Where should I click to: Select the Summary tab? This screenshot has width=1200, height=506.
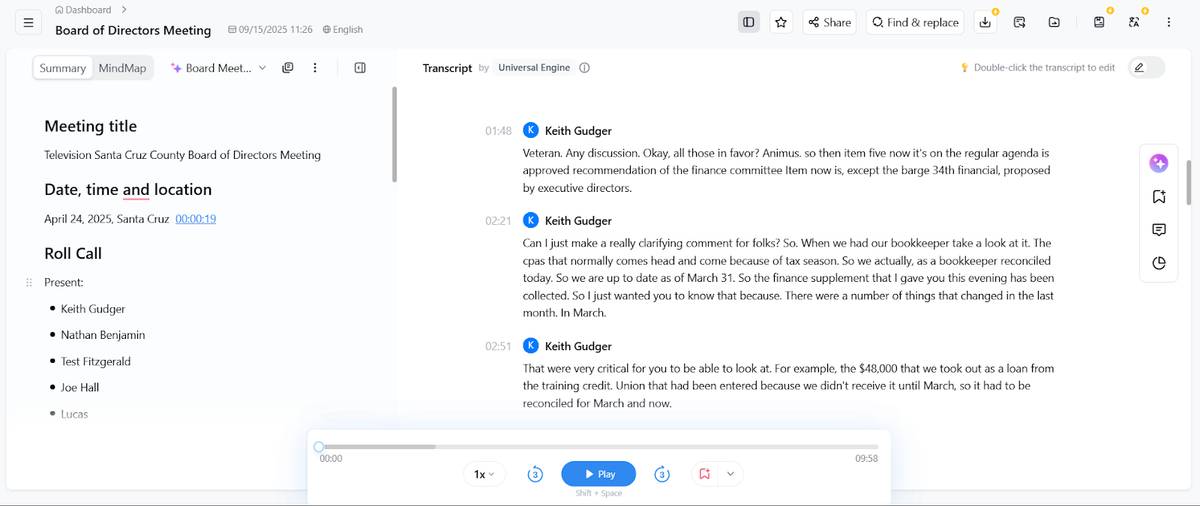tap(63, 68)
